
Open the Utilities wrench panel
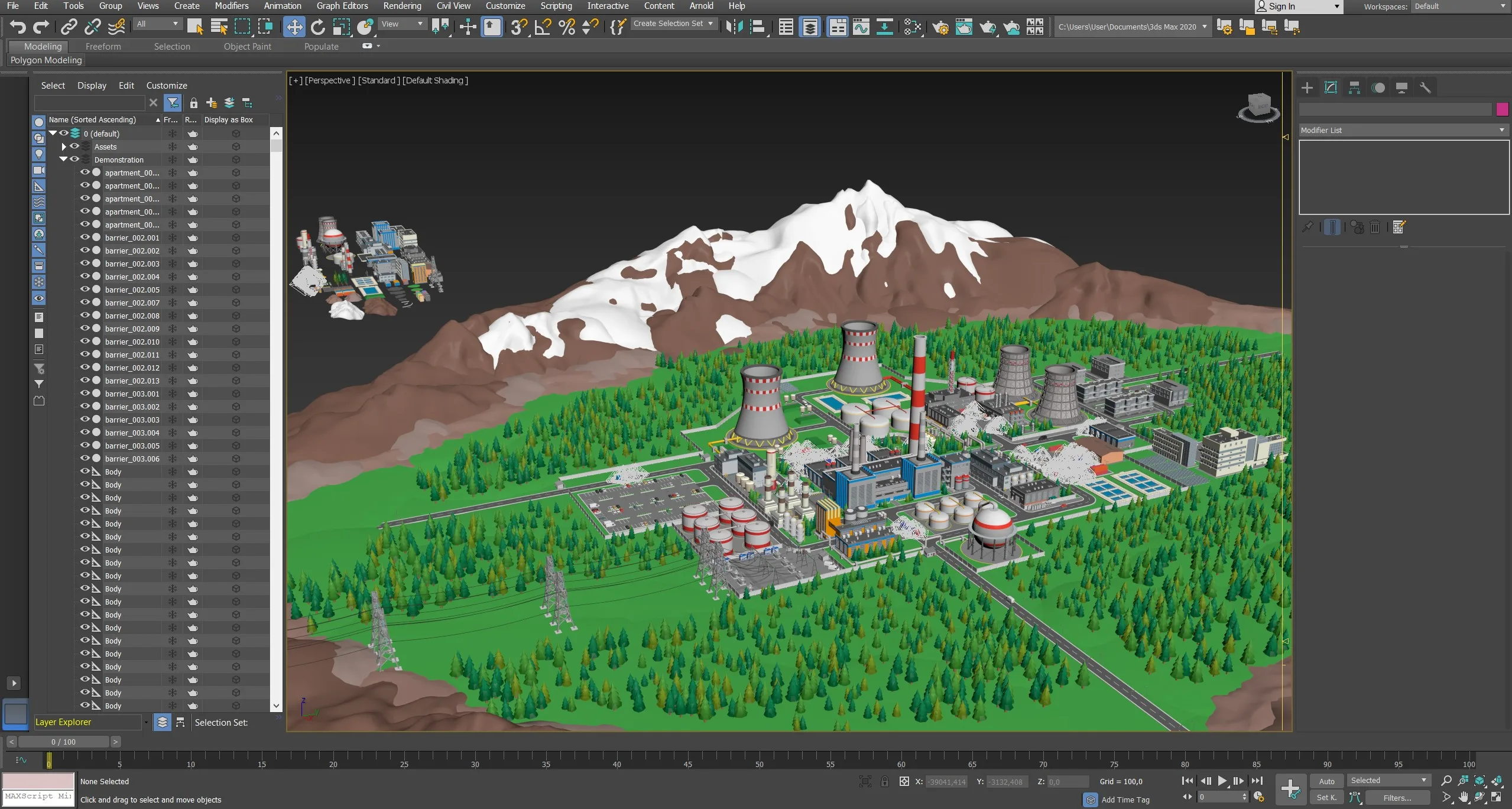point(1425,88)
